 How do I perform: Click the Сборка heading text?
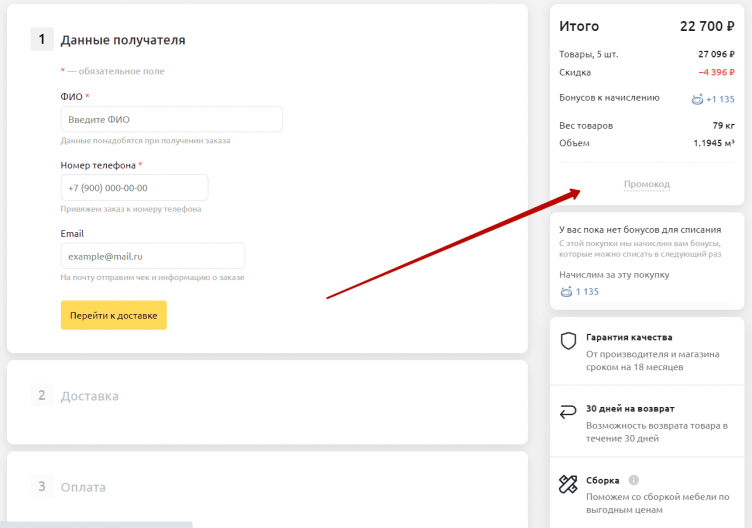coord(603,480)
